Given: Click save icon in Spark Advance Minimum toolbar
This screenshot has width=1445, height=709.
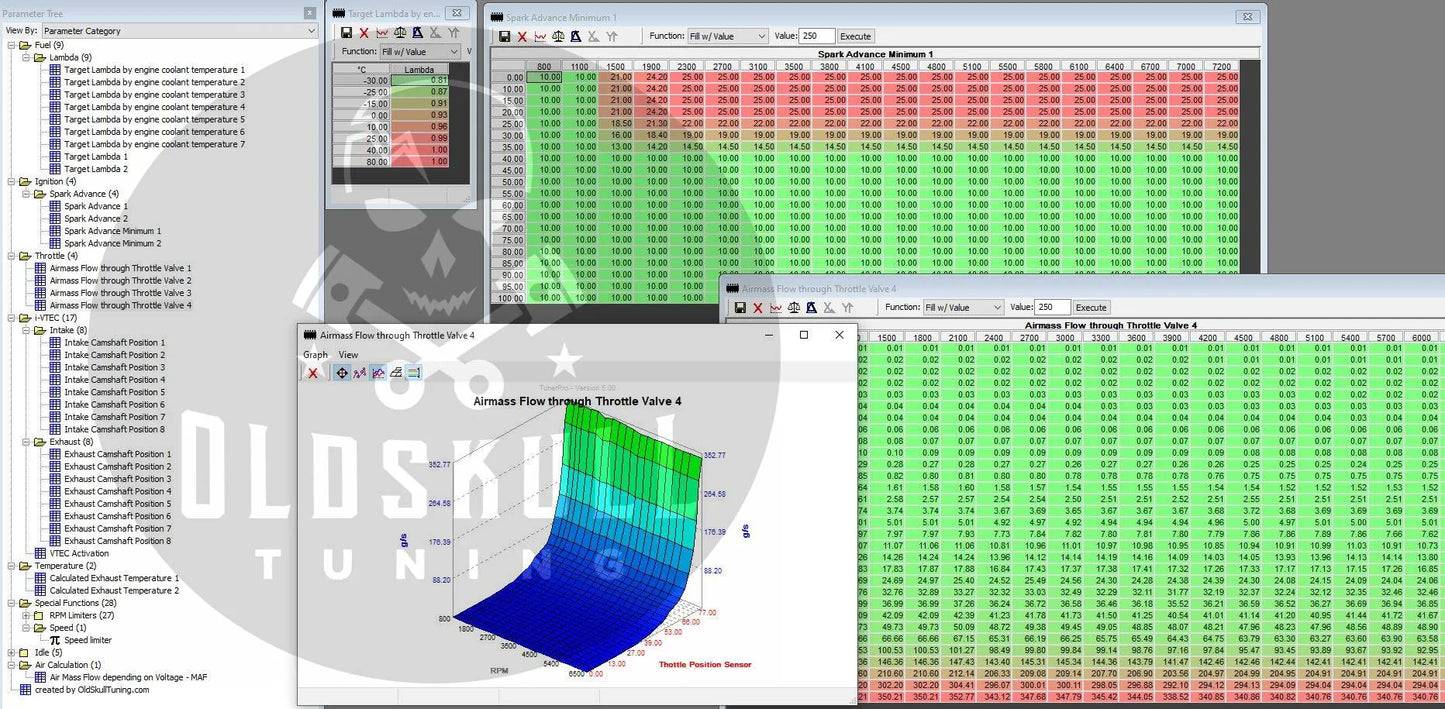Looking at the screenshot, I should 503,36.
